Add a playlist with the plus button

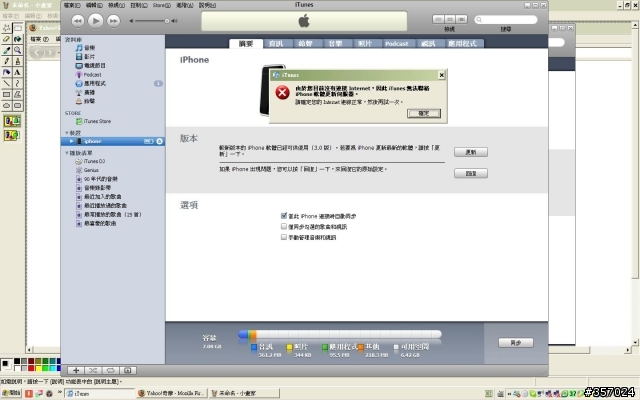tap(76, 370)
